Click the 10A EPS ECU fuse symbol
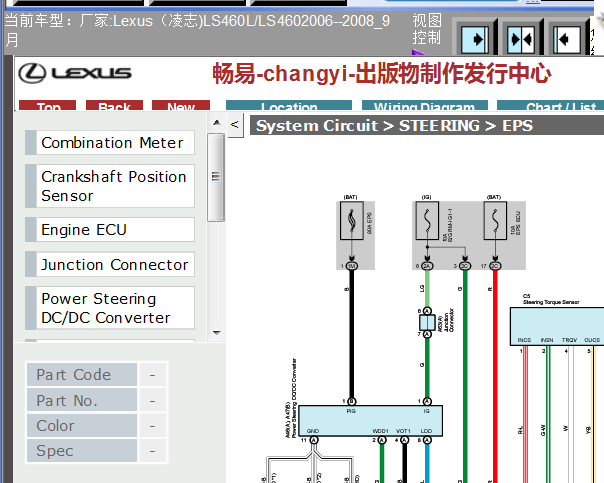The height and width of the screenshot is (483, 604). click(495, 221)
